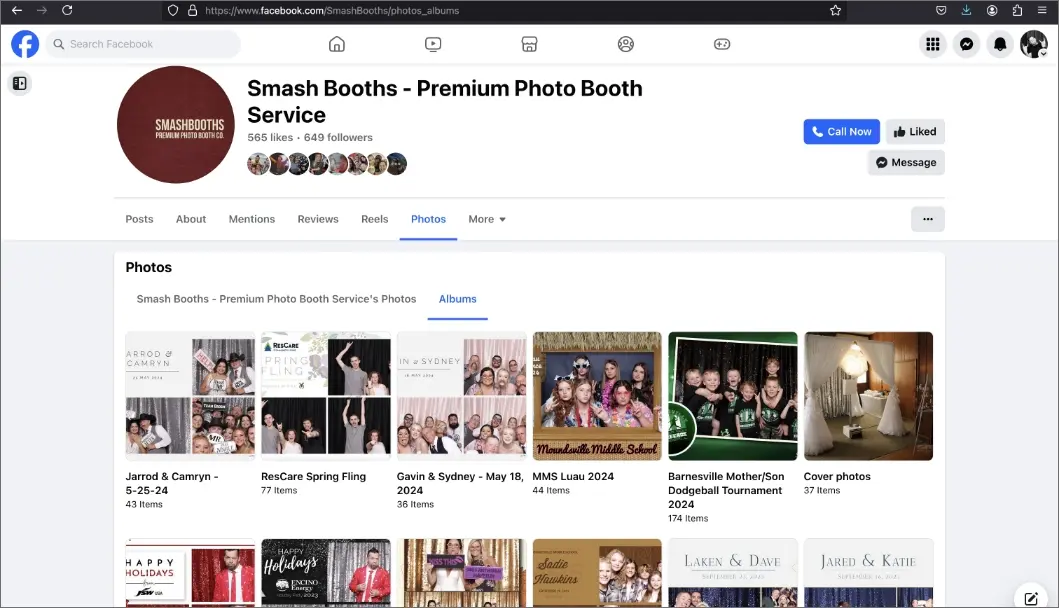Open the shield tracking protection icon
The width and height of the screenshot is (1059, 608).
coord(173,10)
